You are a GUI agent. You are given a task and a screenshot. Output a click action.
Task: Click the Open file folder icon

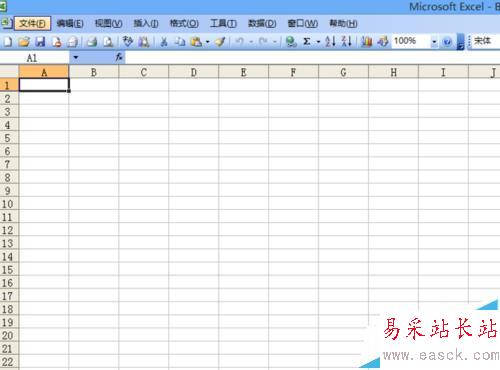pyautogui.click(x=24, y=42)
